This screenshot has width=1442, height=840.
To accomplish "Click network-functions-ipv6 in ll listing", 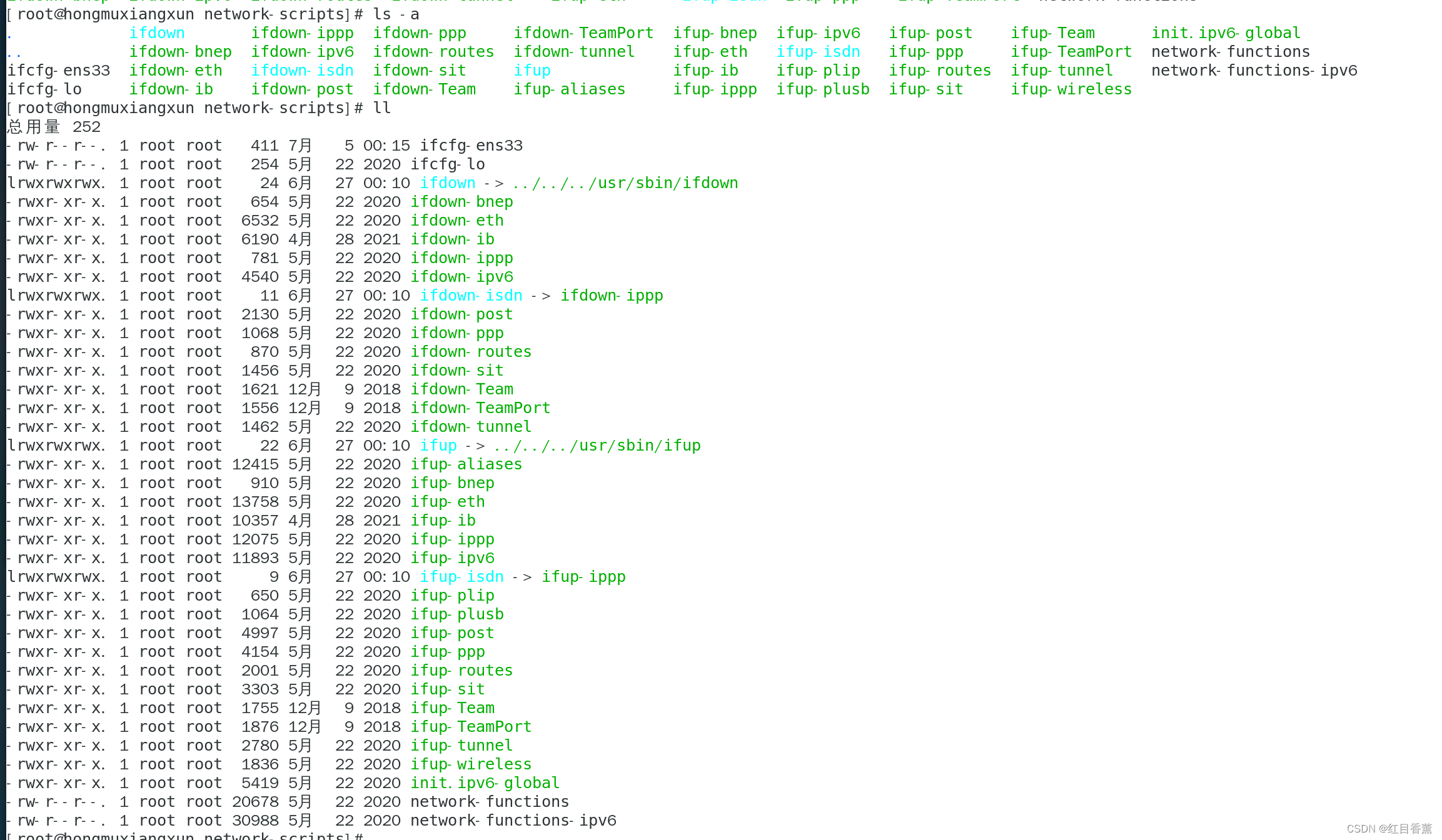I will (x=513, y=821).
